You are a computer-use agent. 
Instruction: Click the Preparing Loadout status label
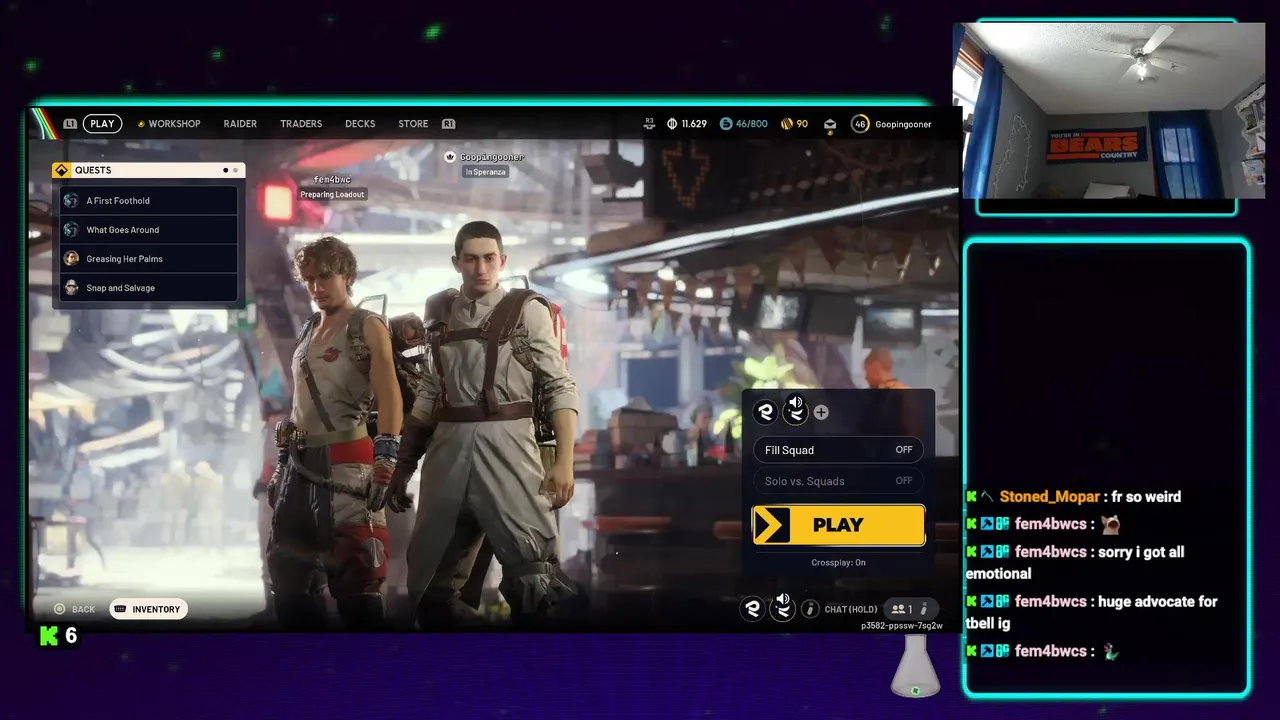(x=332, y=194)
